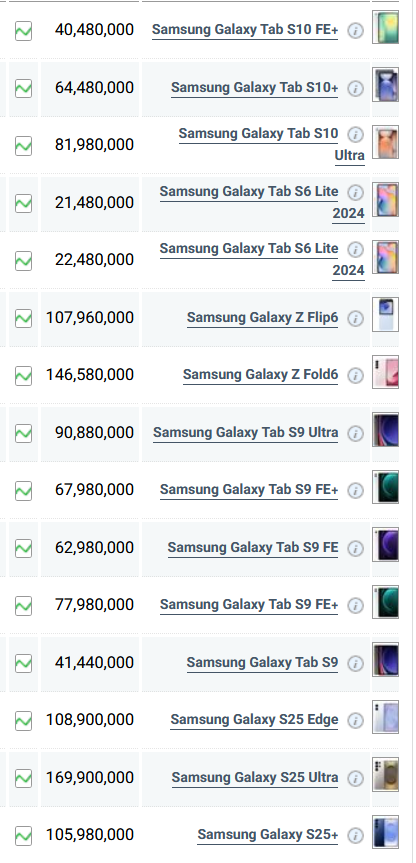Open price chart for Galaxy Tab S10 FE+
This screenshot has width=416, height=863.
pyautogui.click(x=23, y=31)
